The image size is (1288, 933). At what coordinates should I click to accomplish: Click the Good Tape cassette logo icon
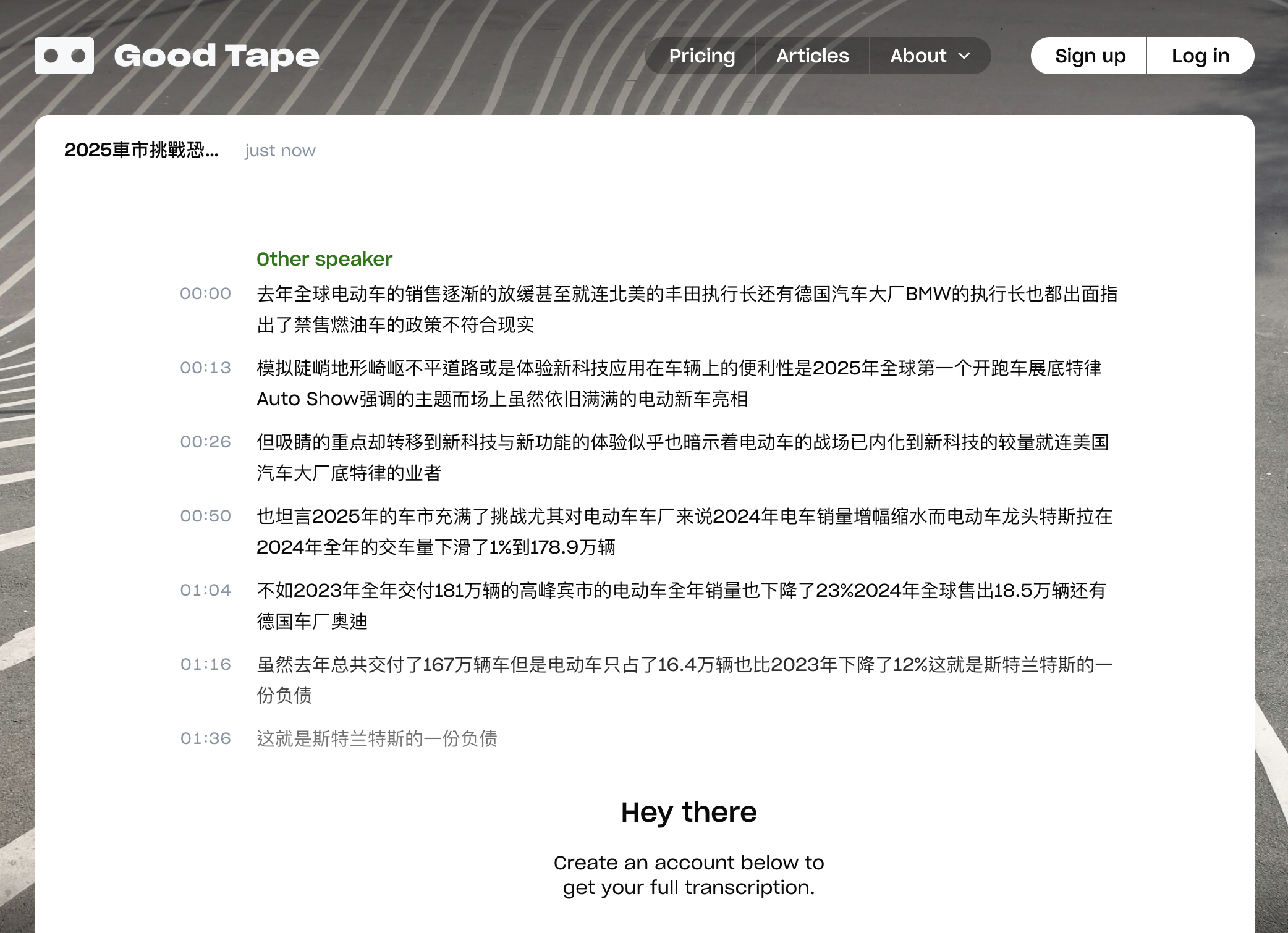coord(64,56)
